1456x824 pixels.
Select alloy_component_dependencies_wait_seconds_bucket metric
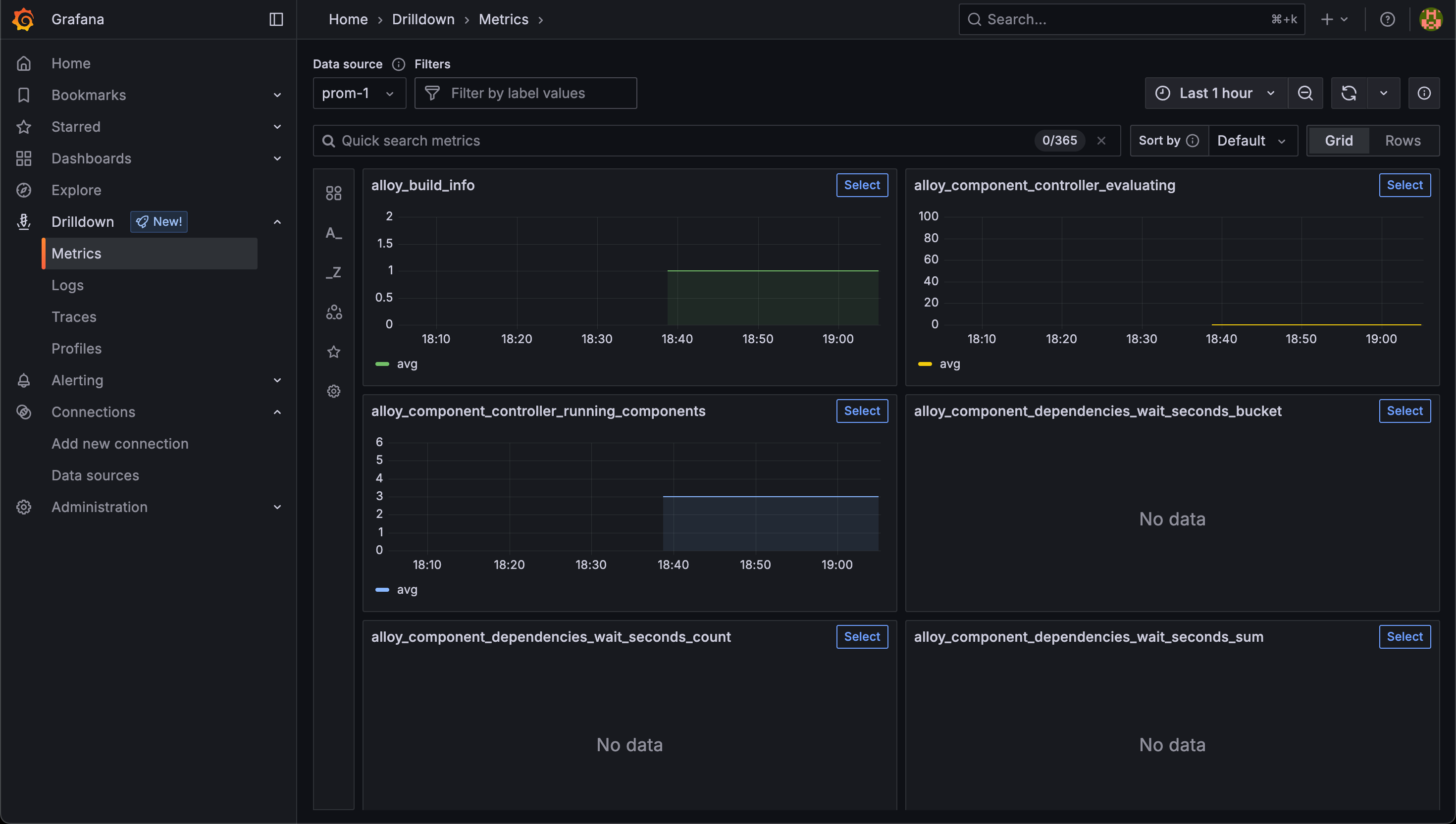pyautogui.click(x=1404, y=411)
